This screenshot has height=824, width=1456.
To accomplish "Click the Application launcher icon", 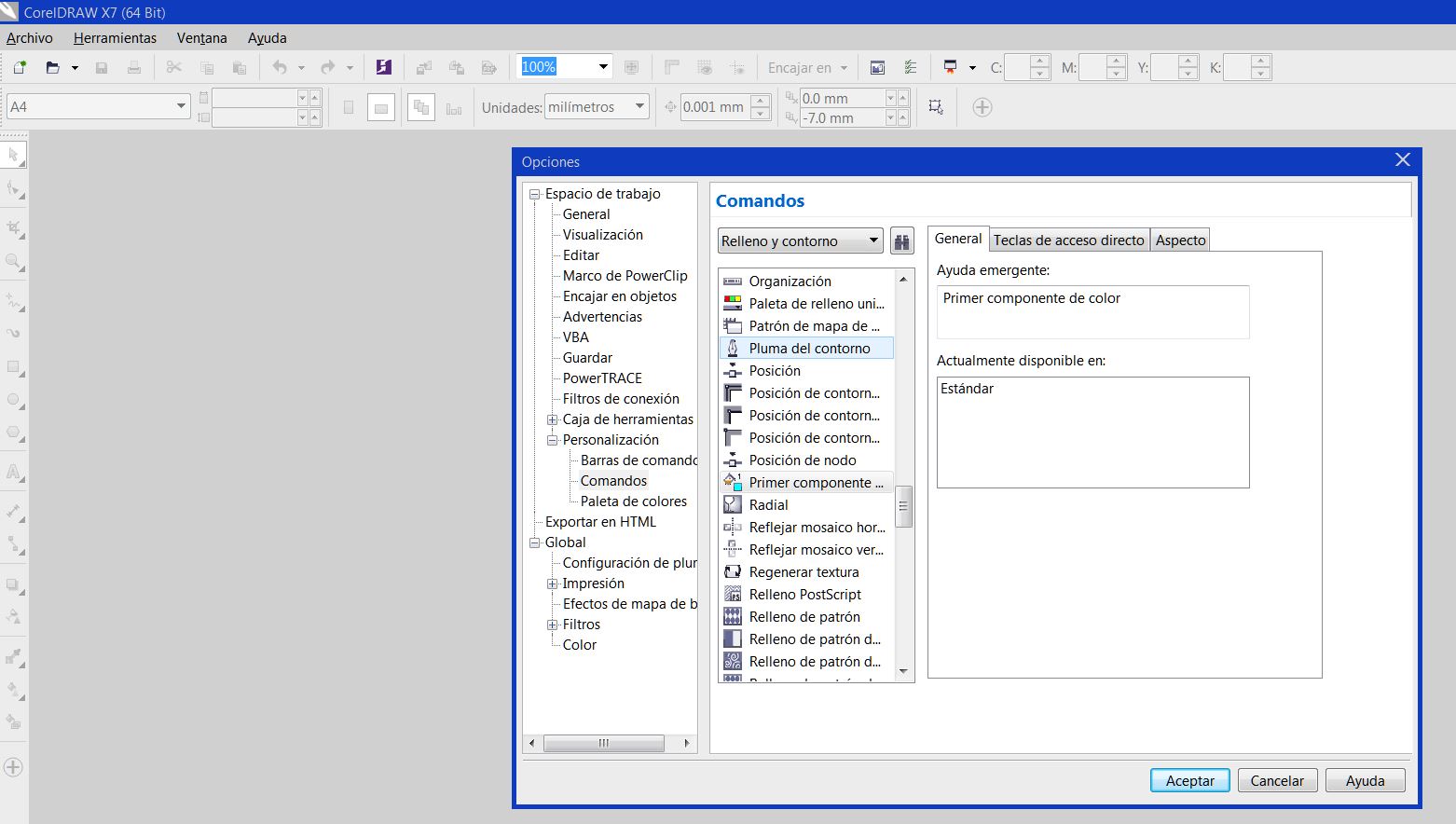I will pyautogui.click(x=950, y=67).
